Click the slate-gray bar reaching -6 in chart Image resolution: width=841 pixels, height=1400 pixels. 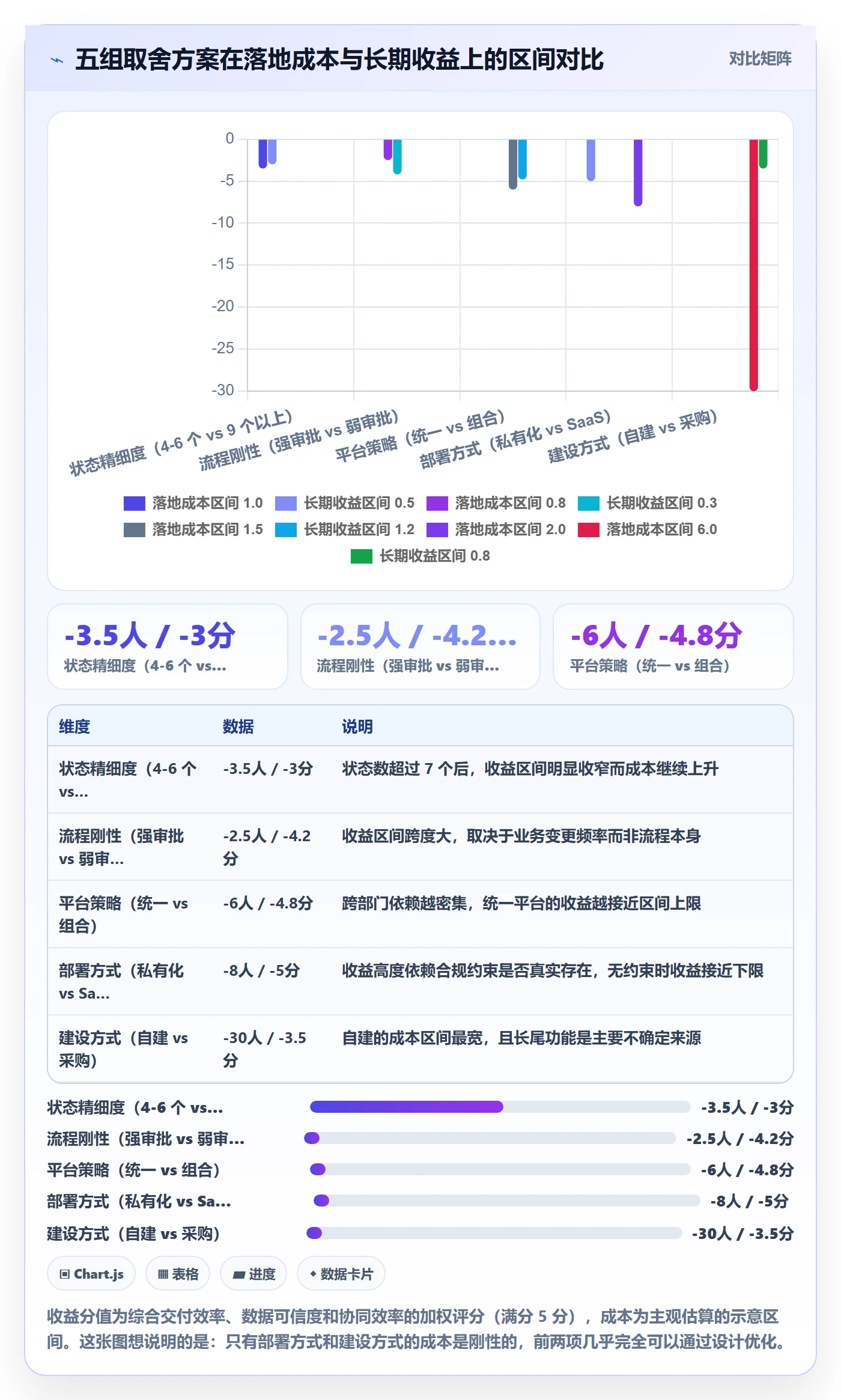pos(513,164)
